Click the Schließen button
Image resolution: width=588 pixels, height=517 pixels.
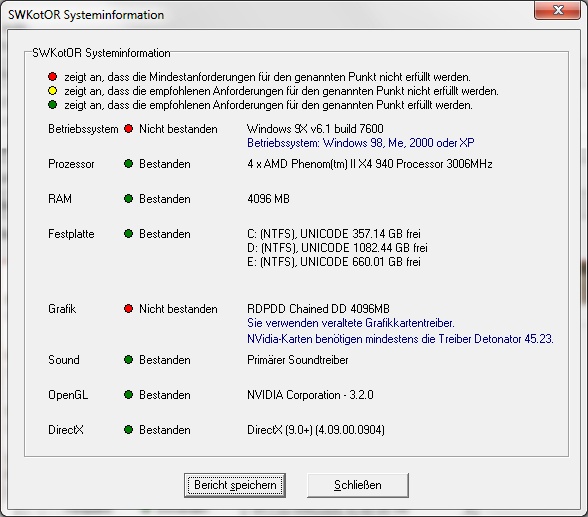click(358, 485)
